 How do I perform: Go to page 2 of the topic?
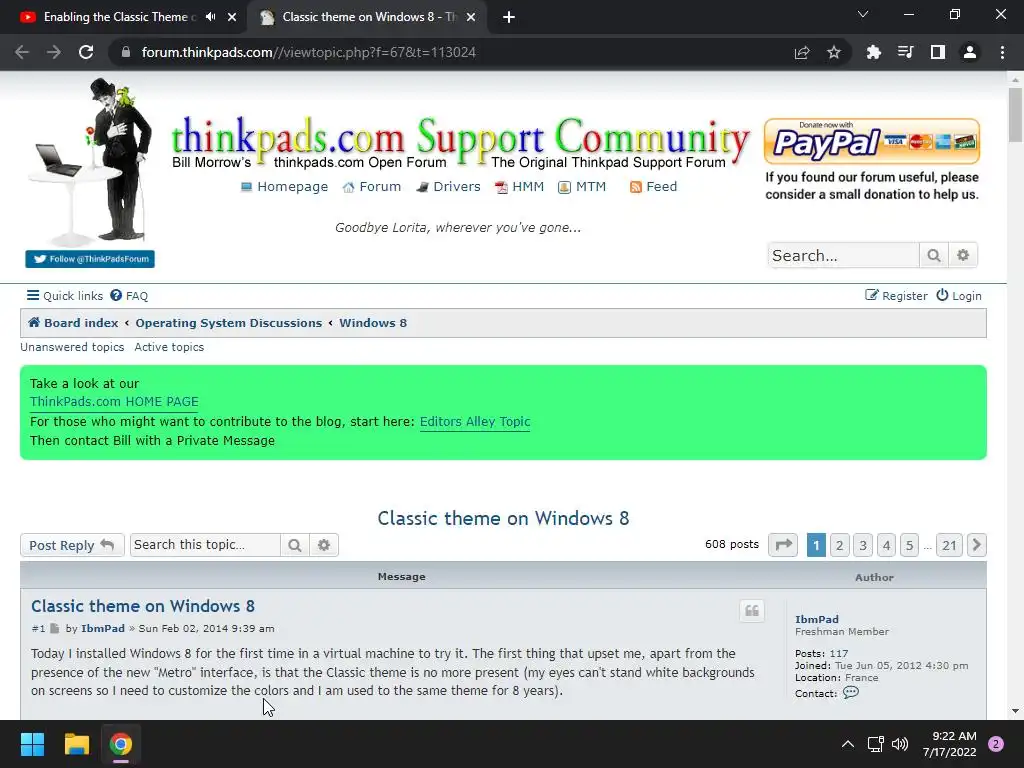point(840,545)
